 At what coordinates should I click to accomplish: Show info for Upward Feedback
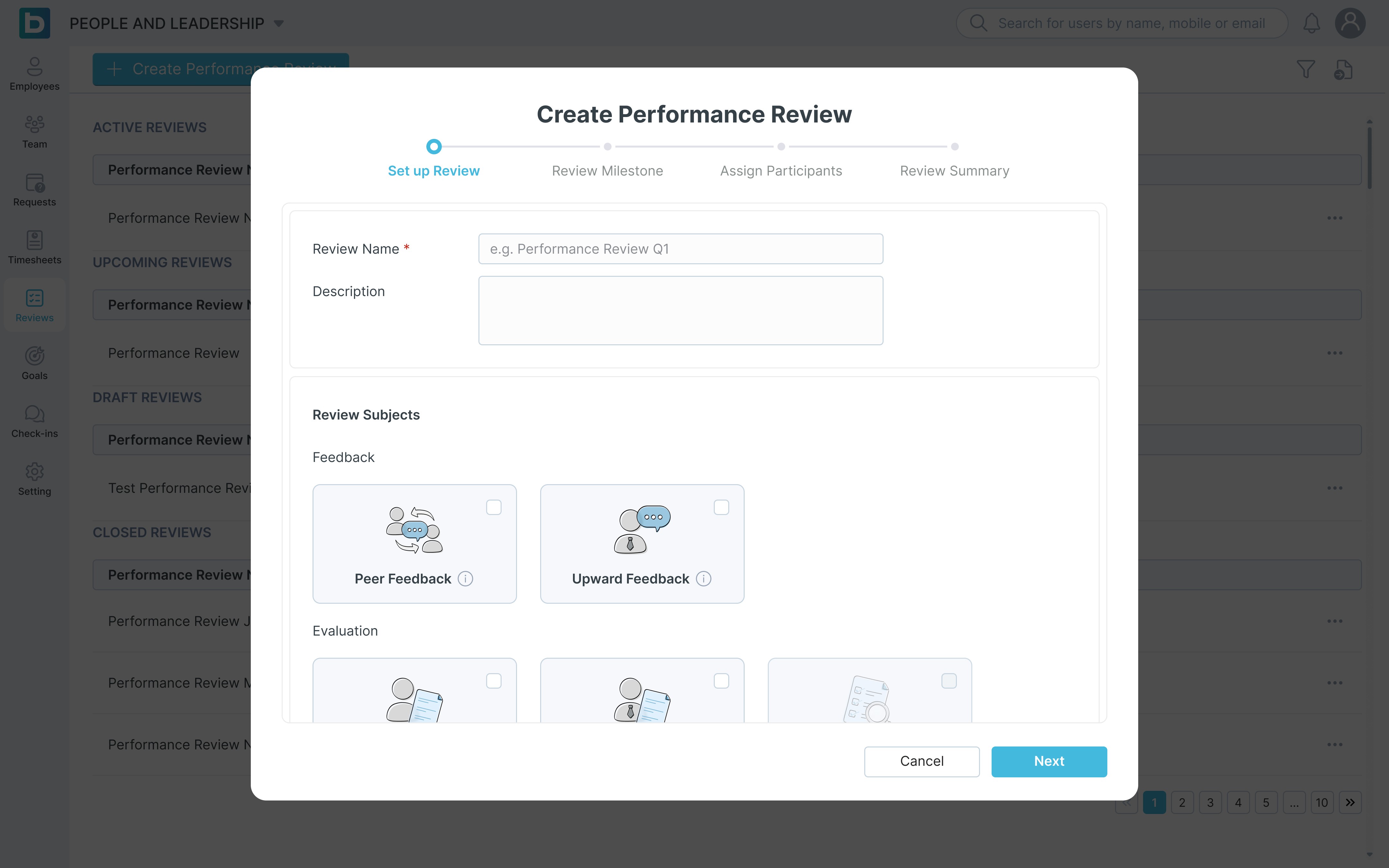[704, 579]
